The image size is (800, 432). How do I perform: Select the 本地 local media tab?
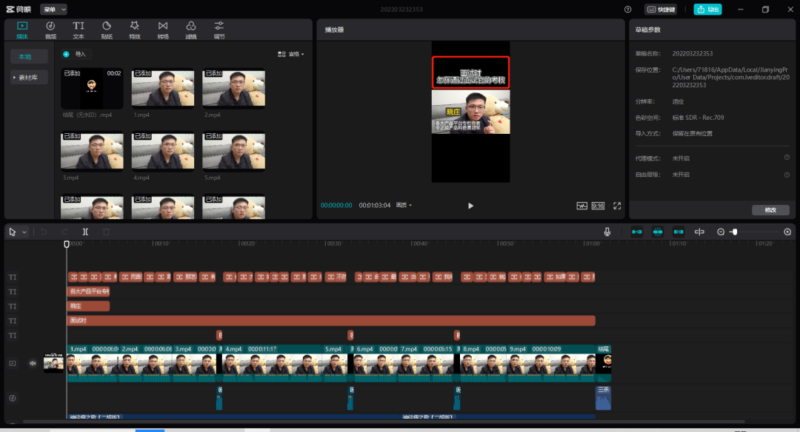(x=26, y=57)
